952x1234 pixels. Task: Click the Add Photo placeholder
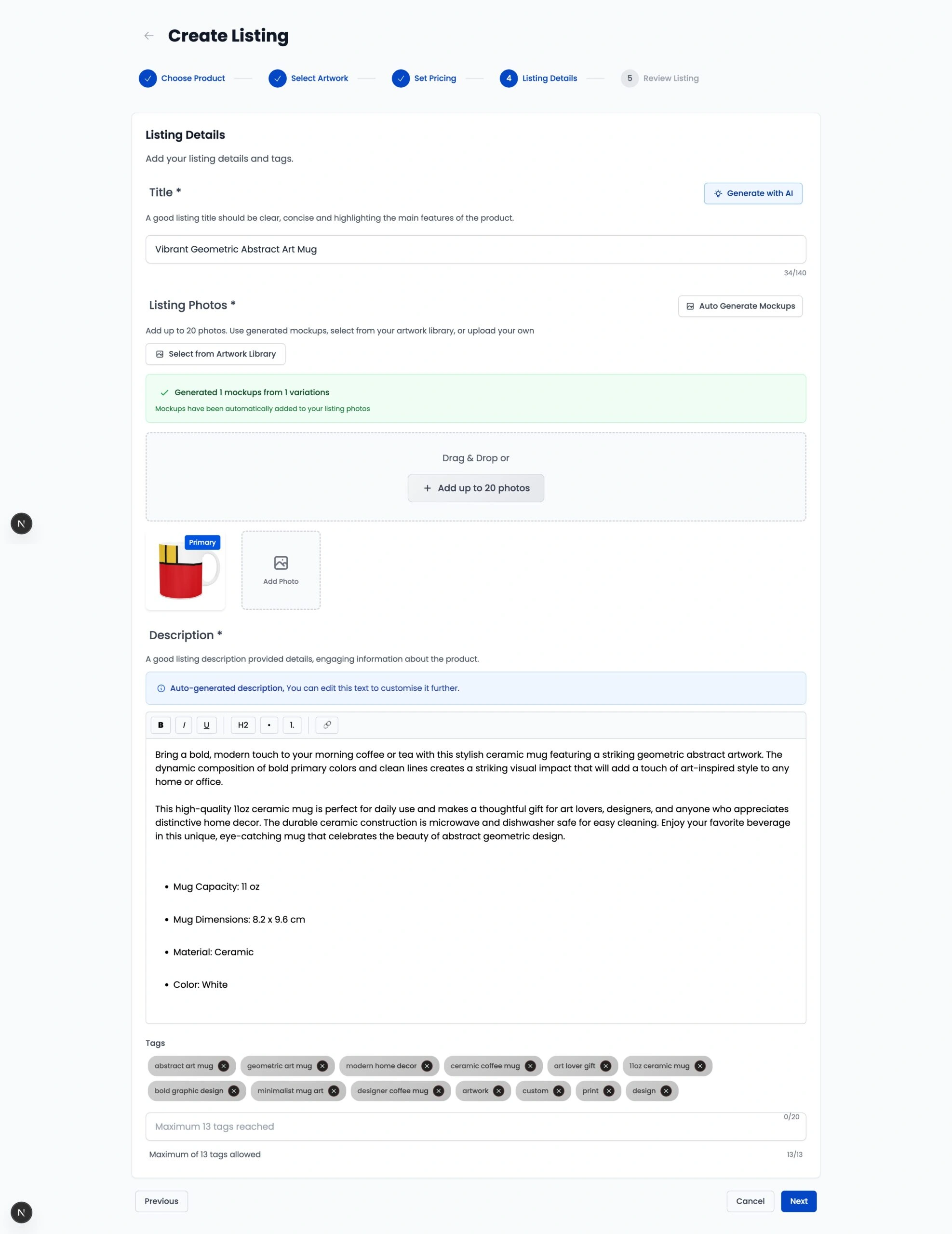point(281,570)
